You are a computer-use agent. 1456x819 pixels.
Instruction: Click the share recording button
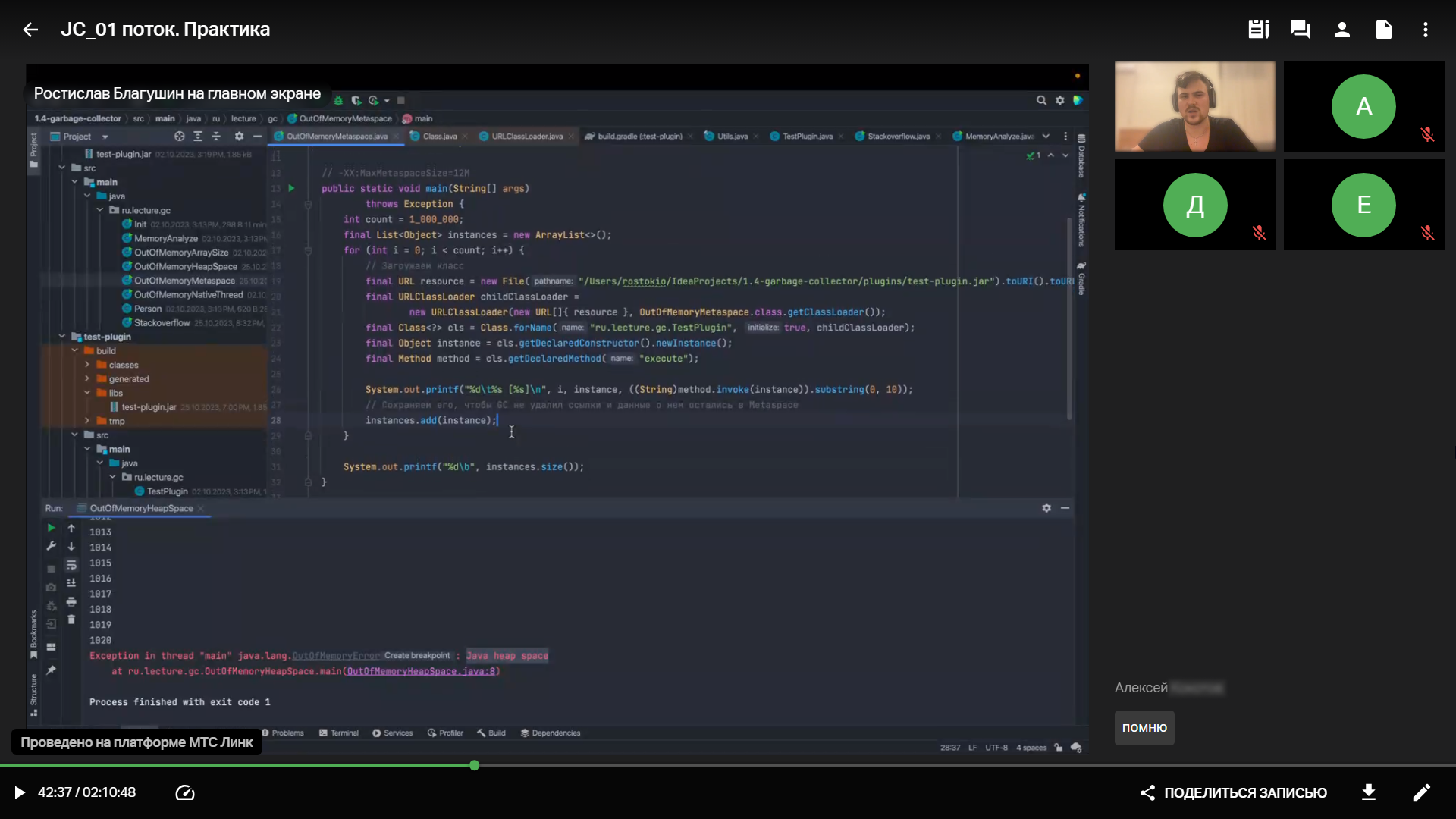coord(1234,792)
